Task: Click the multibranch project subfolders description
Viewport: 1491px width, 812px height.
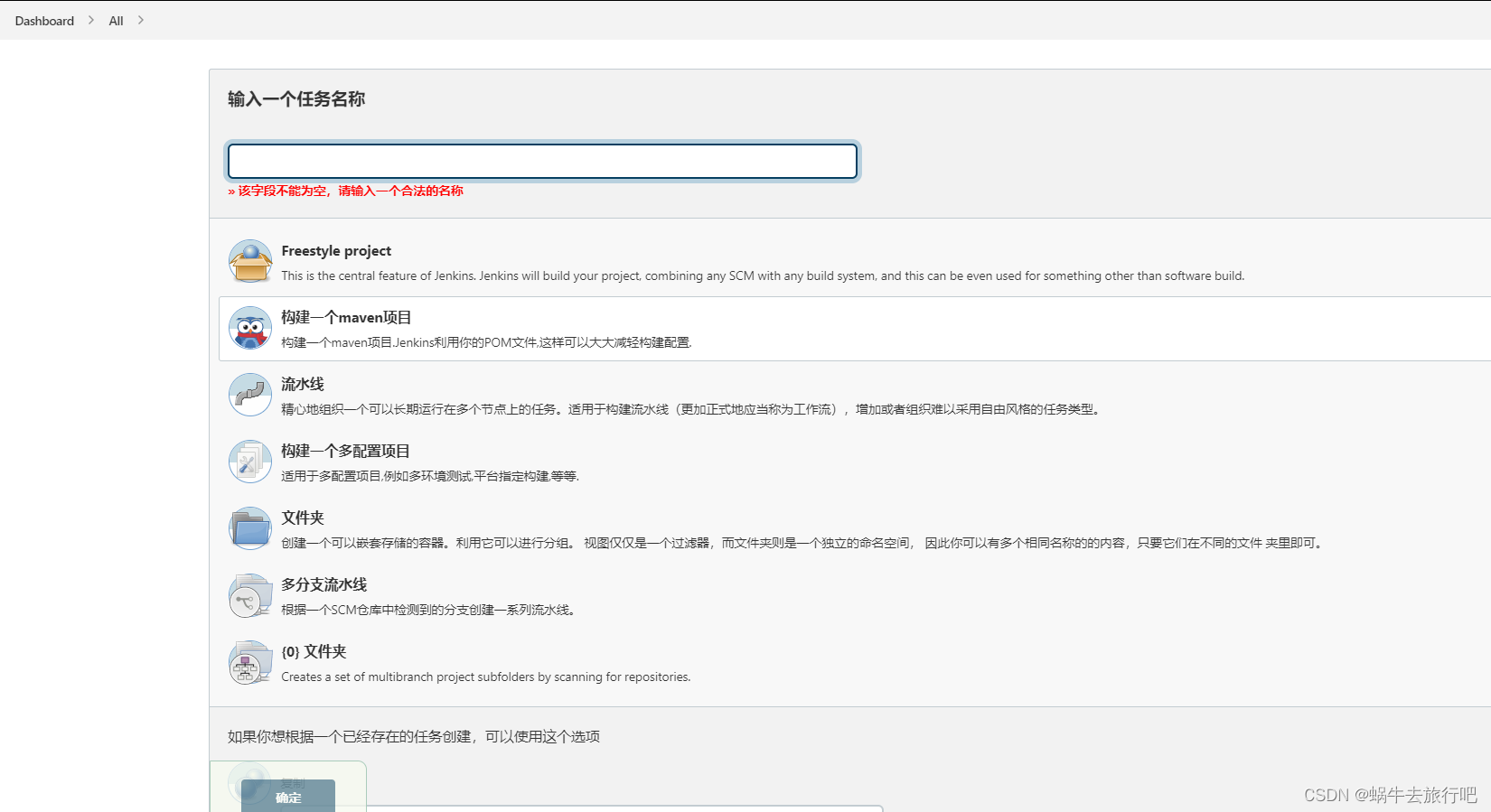Action: (486, 677)
